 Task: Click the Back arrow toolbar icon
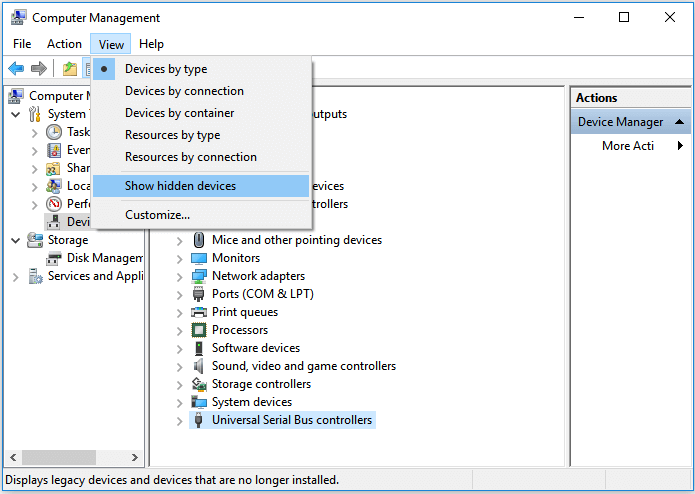tap(16, 68)
